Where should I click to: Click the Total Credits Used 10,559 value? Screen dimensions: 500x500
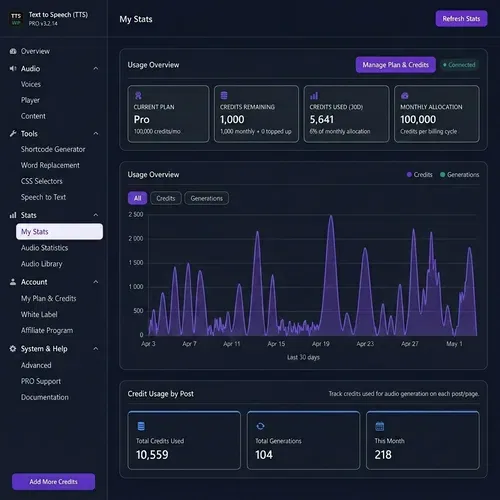coord(152,455)
